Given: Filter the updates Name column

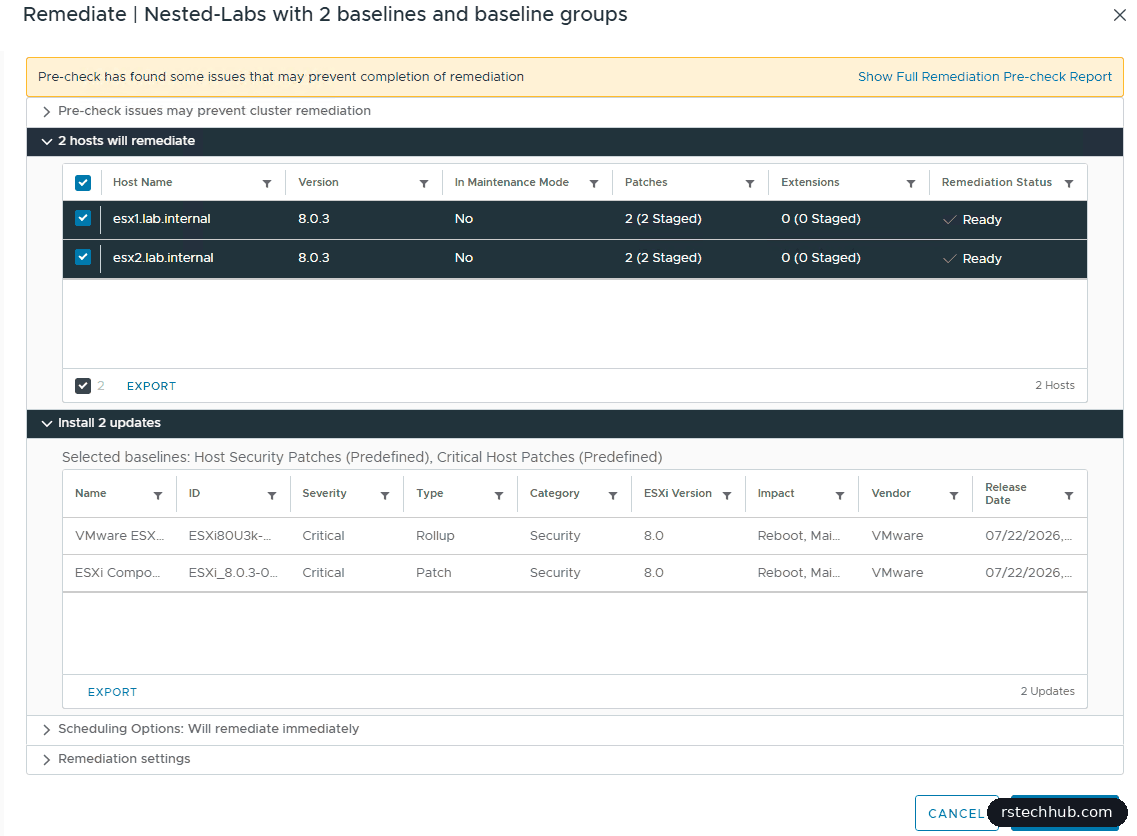Looking at the screenshot, I should tap(158, 495).
